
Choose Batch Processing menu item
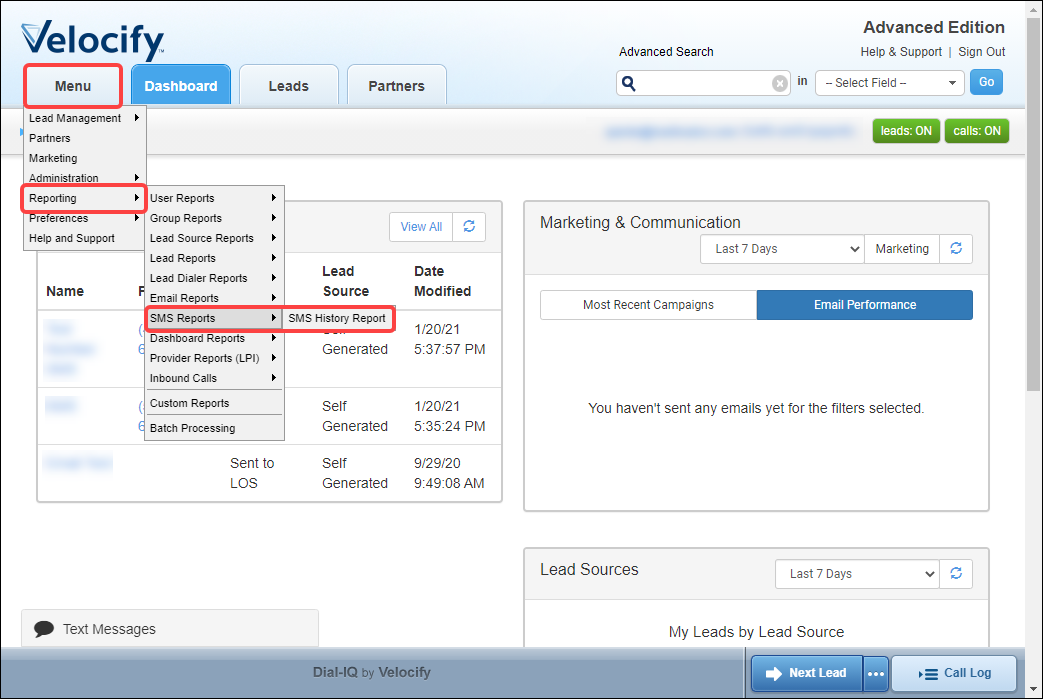point(214,428)
